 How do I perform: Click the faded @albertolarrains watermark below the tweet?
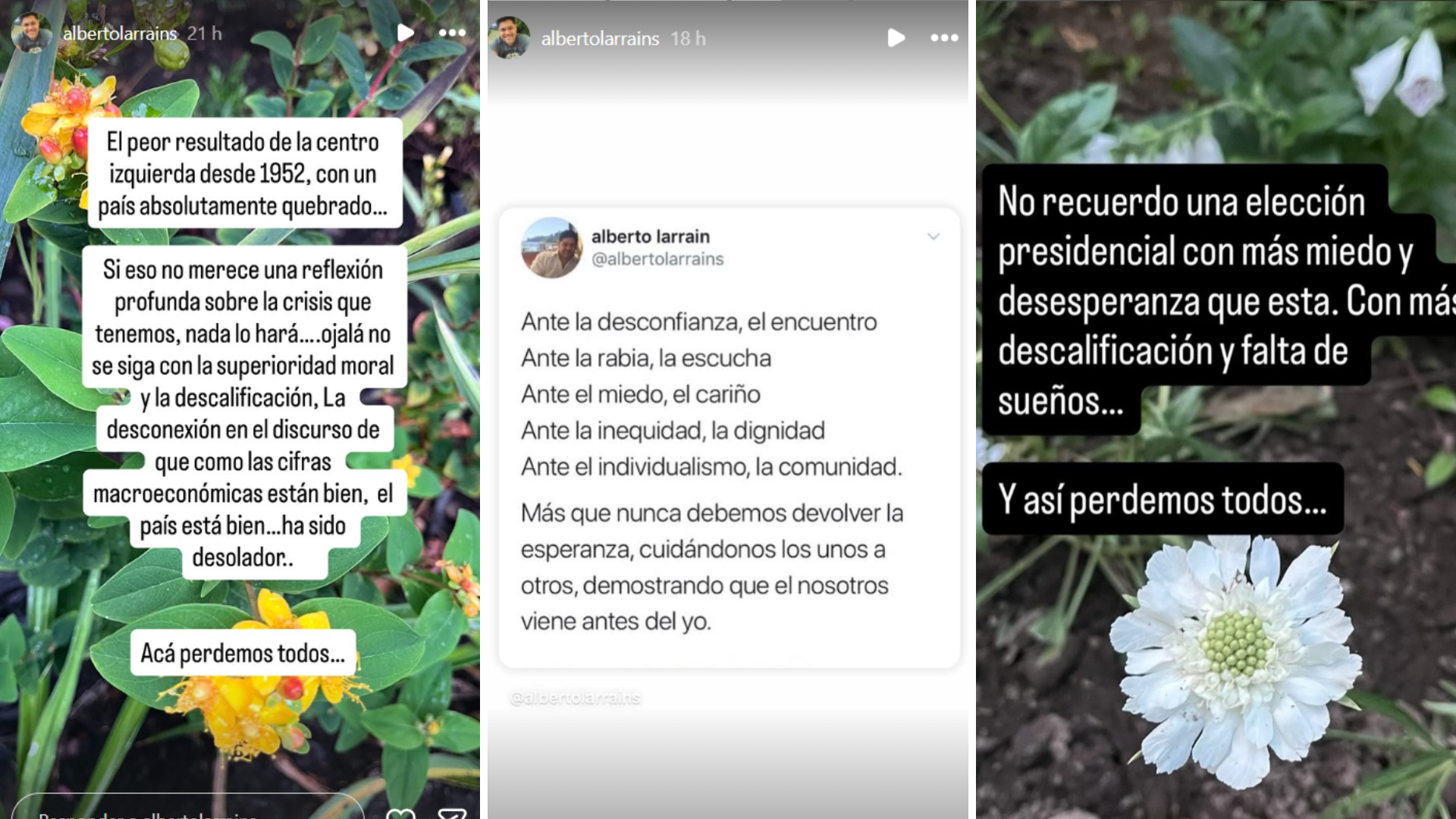point(576,698)
